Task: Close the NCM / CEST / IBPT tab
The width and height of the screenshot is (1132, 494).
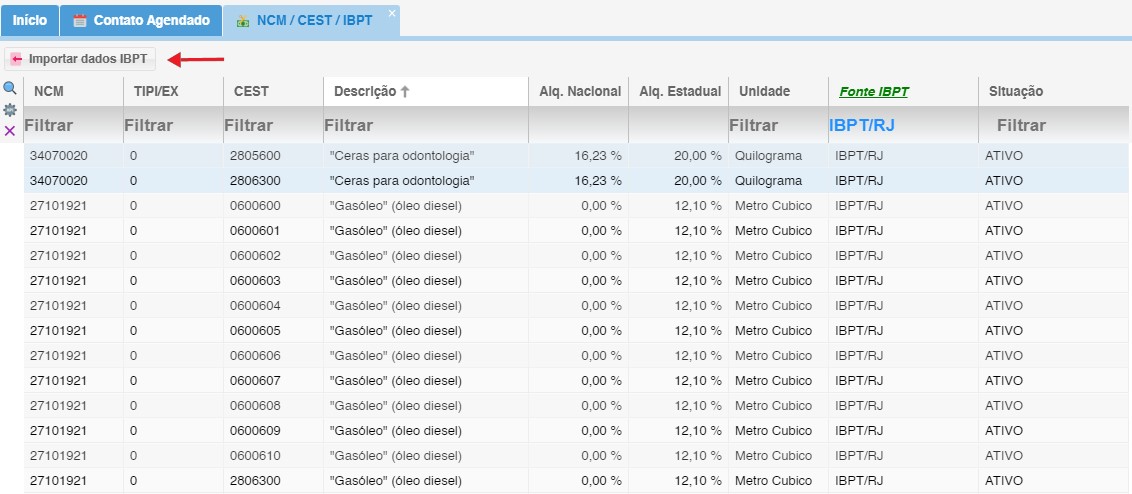Action: (392, 13)
